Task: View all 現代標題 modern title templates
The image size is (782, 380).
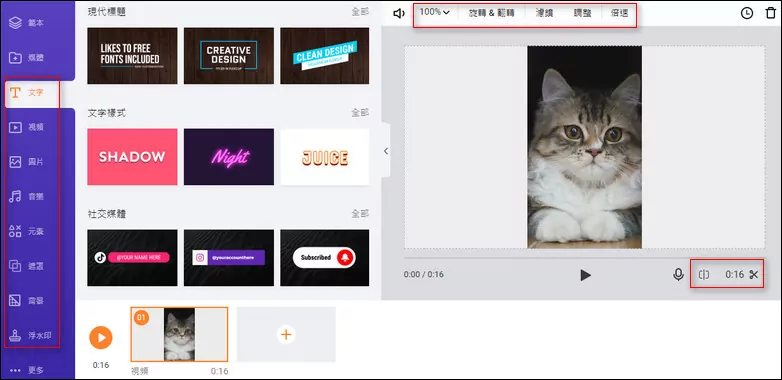Action: 360,12
